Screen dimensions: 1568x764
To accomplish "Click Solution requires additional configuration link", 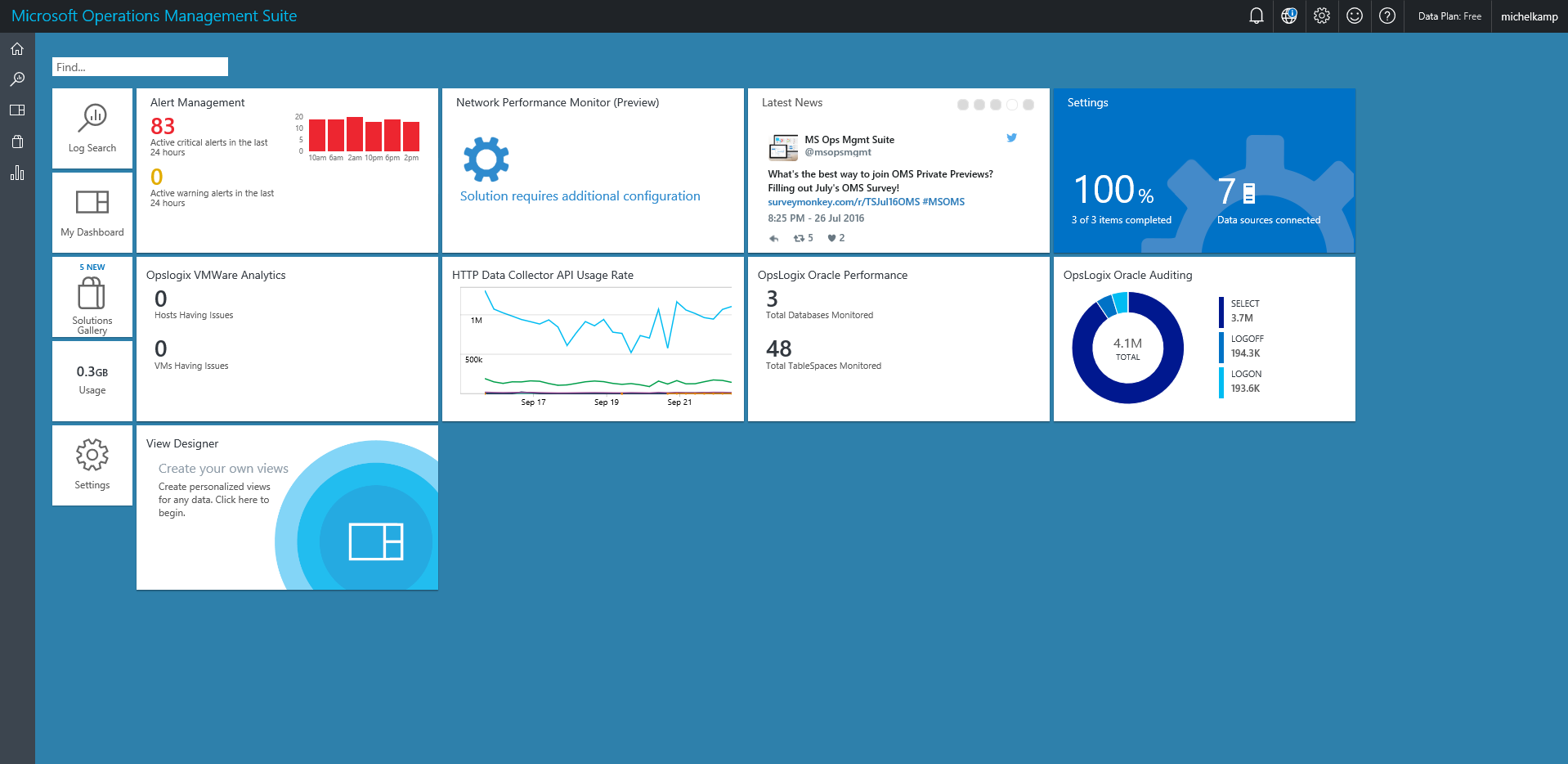I will (x=580, y=196).
